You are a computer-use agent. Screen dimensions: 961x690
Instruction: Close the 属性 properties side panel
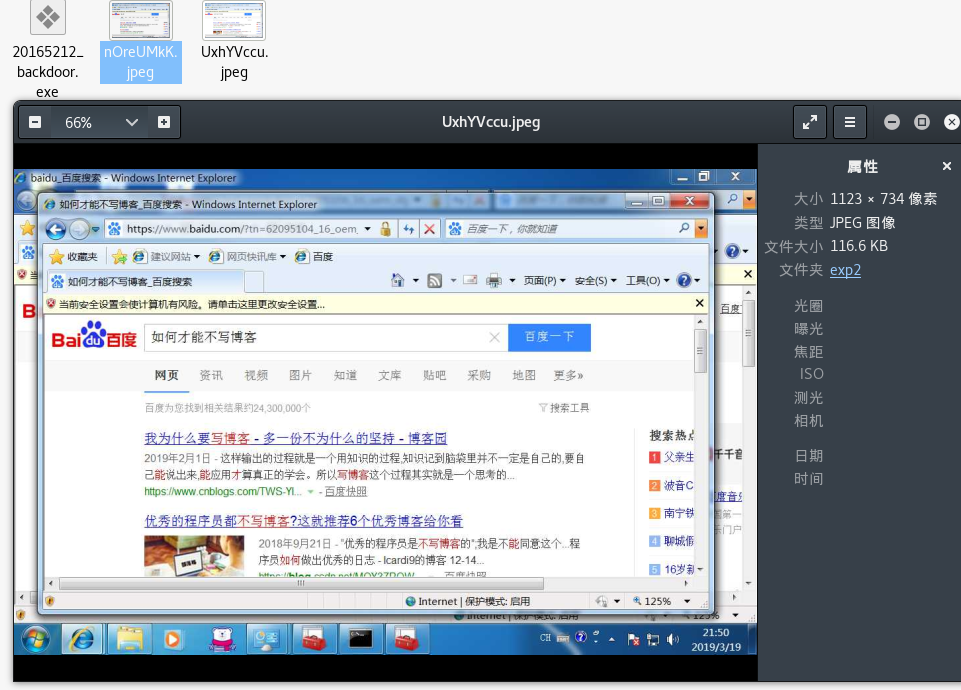(x=947, y=166)
